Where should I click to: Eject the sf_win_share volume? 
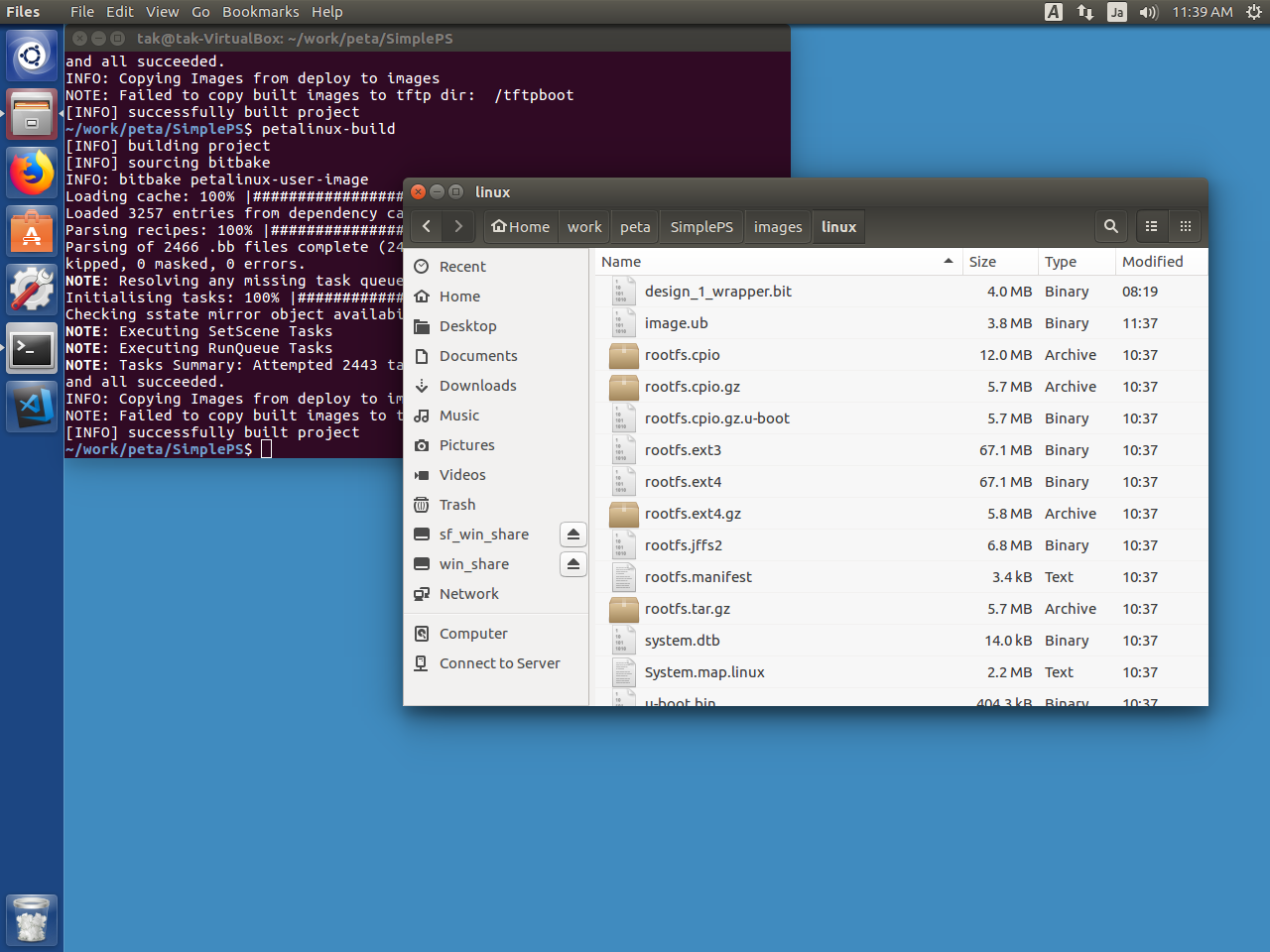[x=572, y=534]
